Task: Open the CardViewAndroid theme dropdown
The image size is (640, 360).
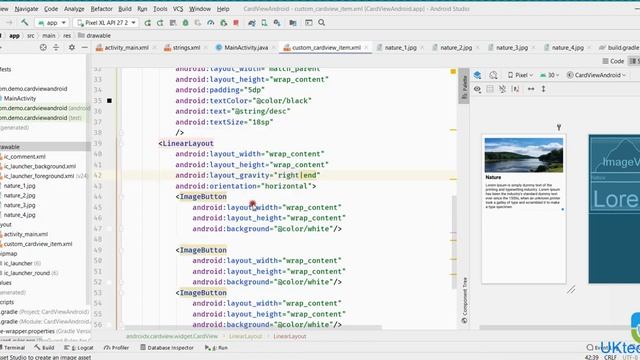Action: [596, 75]
